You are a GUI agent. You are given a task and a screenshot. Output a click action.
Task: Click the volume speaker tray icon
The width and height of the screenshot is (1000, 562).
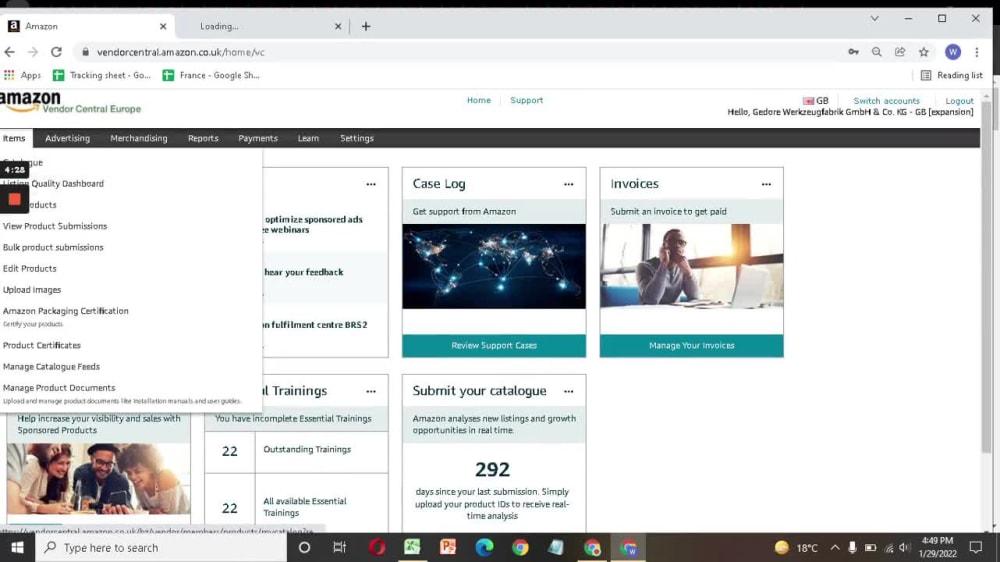[x=904, y=547]
